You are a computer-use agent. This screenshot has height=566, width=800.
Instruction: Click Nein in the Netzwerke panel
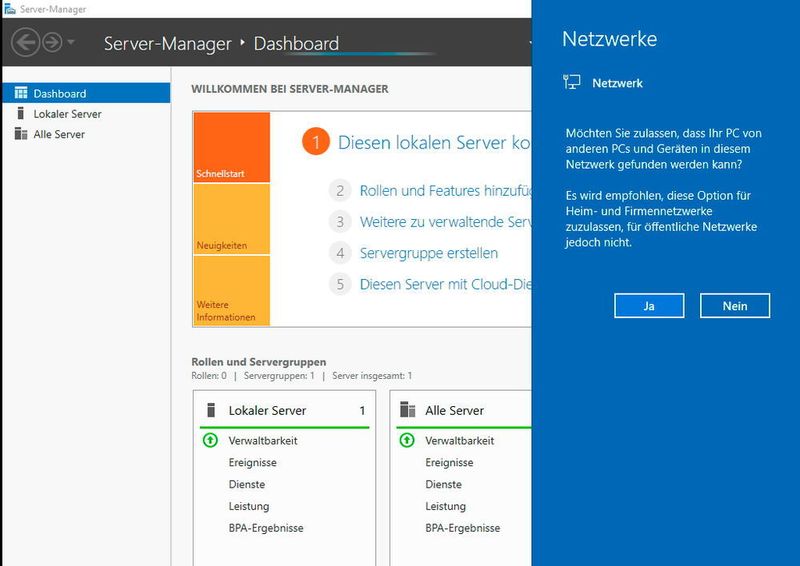[735, 306]
